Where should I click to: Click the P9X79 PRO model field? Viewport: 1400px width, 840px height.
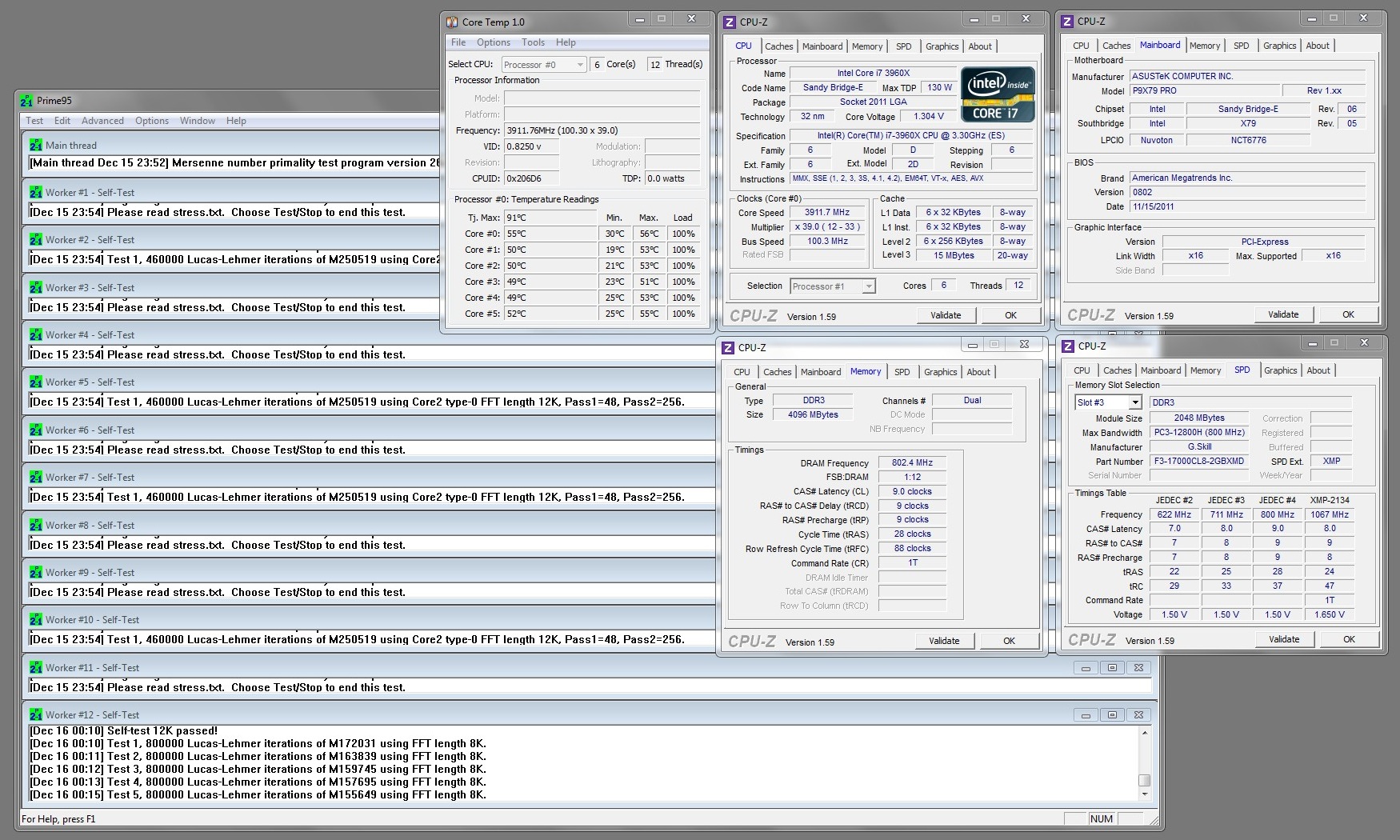pos(1204,90)
